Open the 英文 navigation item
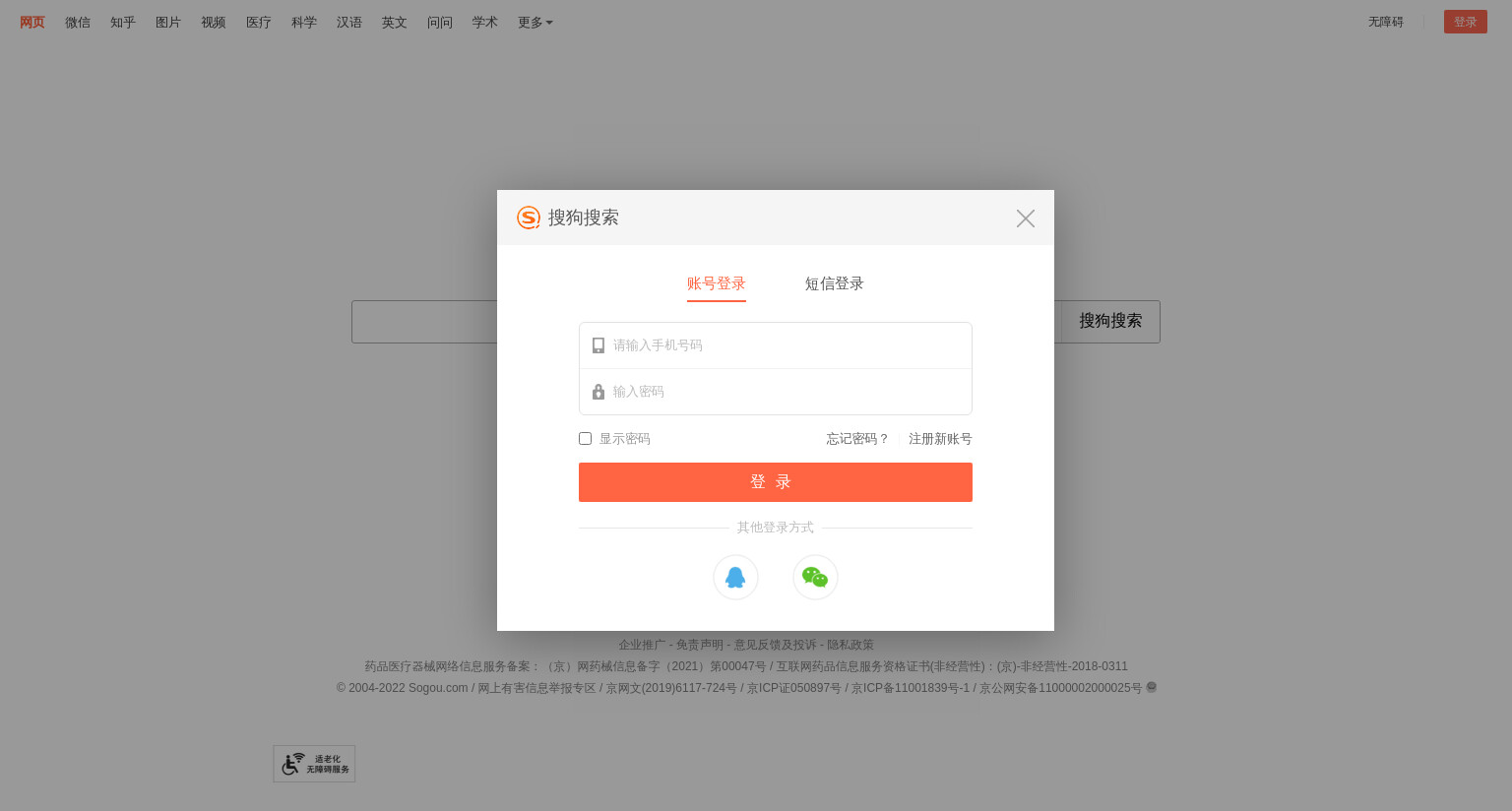Viewport: 1512px width, 811px height. (395, 23)
